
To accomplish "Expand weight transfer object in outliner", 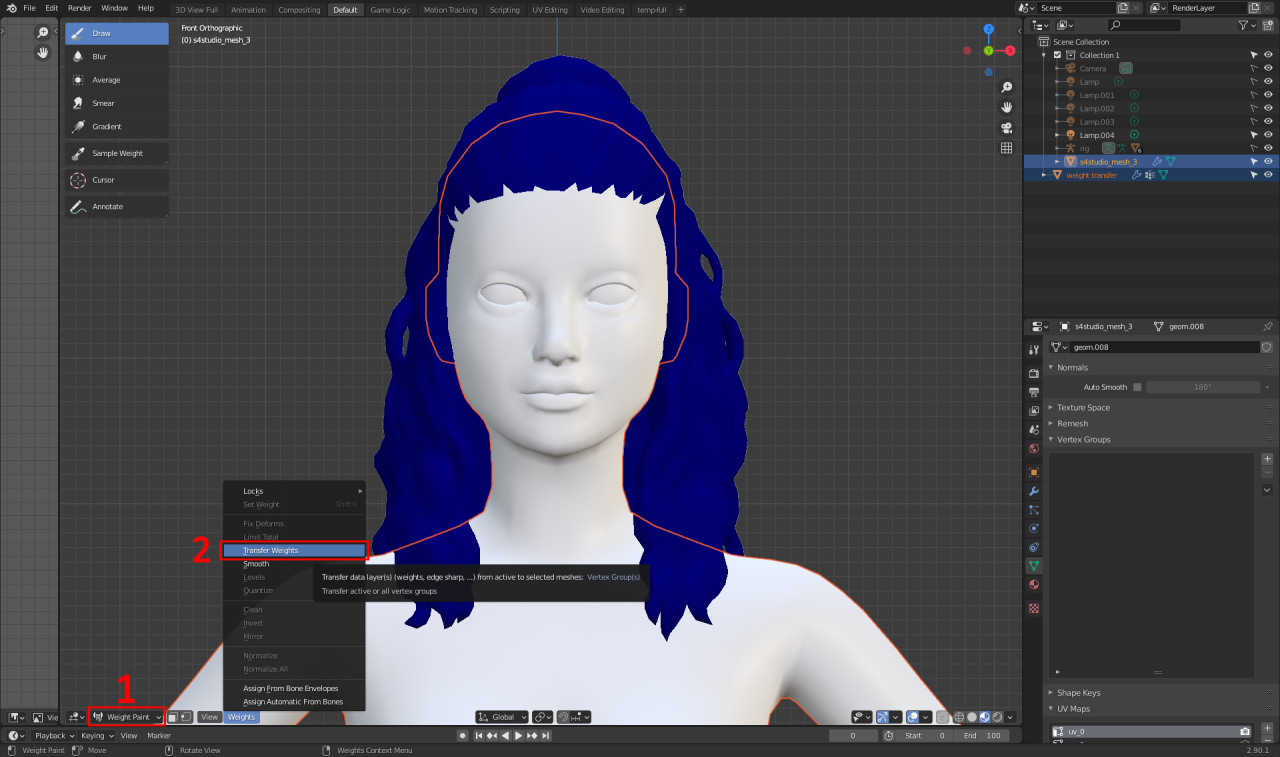I will pyautogui.click(x=1044, y=174).
